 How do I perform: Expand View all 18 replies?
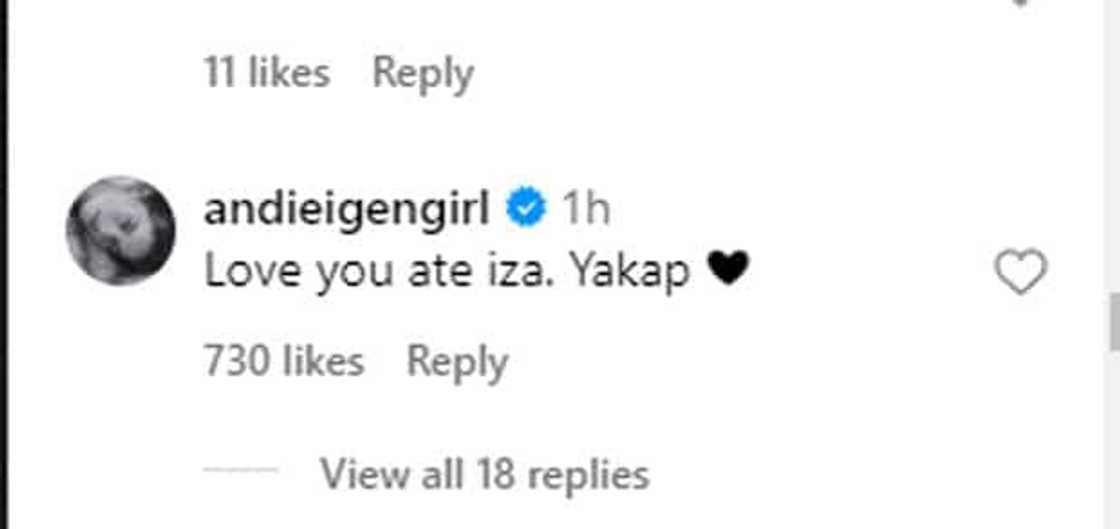[x=484, y=472]
